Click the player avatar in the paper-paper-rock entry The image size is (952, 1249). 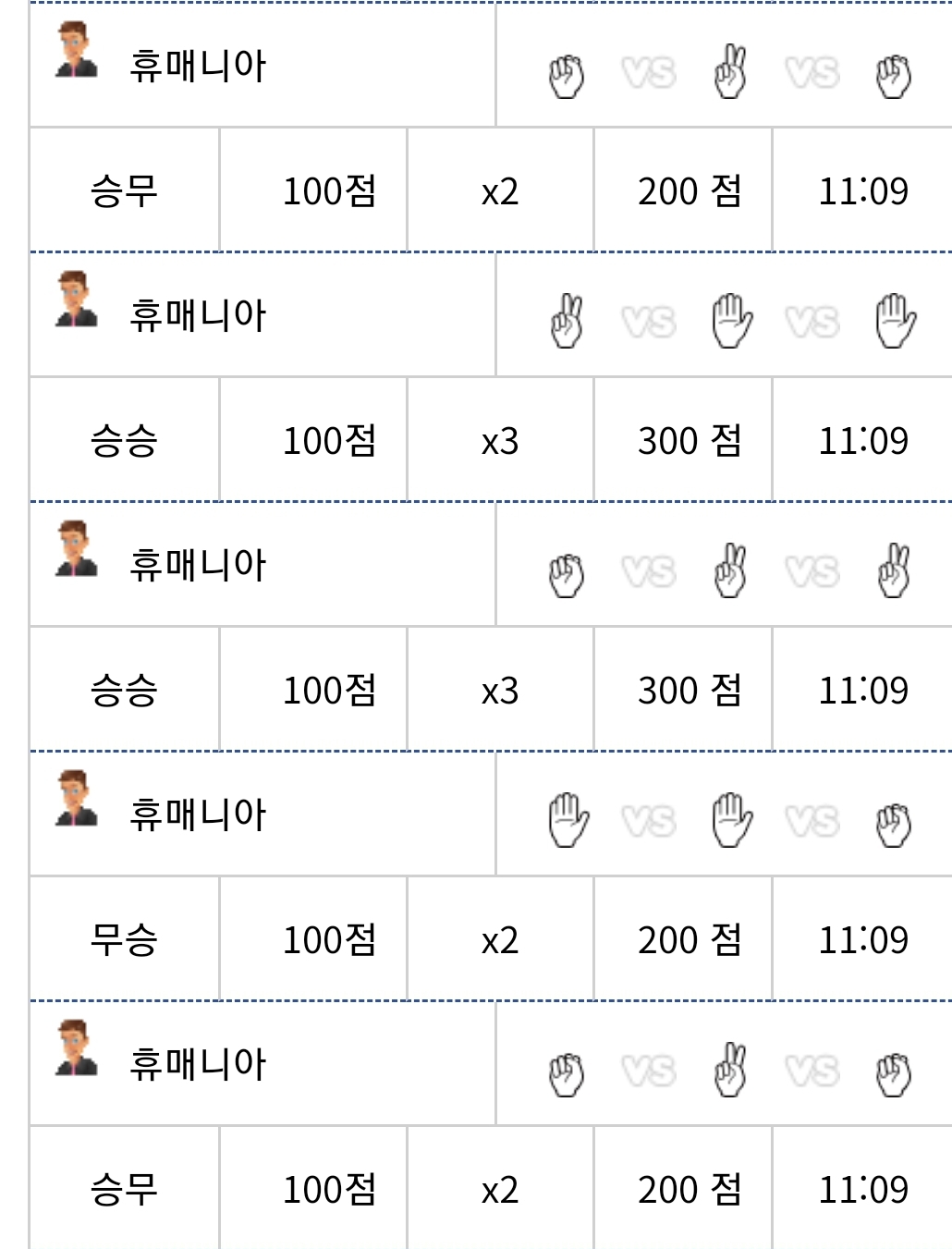(x=76, y=798)
